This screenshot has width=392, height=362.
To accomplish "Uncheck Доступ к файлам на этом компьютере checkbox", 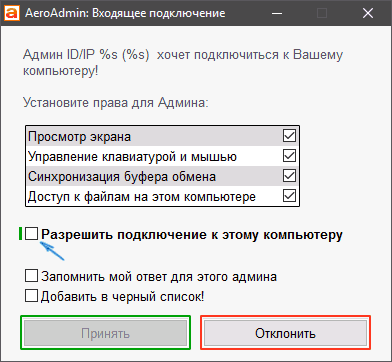I will [289, 196].
